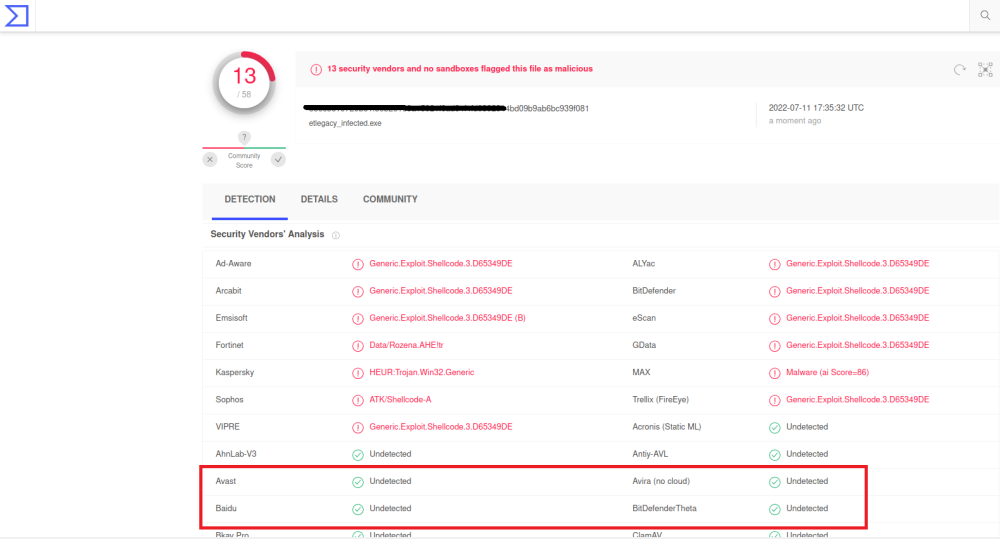Image resolution: width=1000 pixels, height=539 pixels.
Task: Click the Community Score label
Action: coord(244,160)
